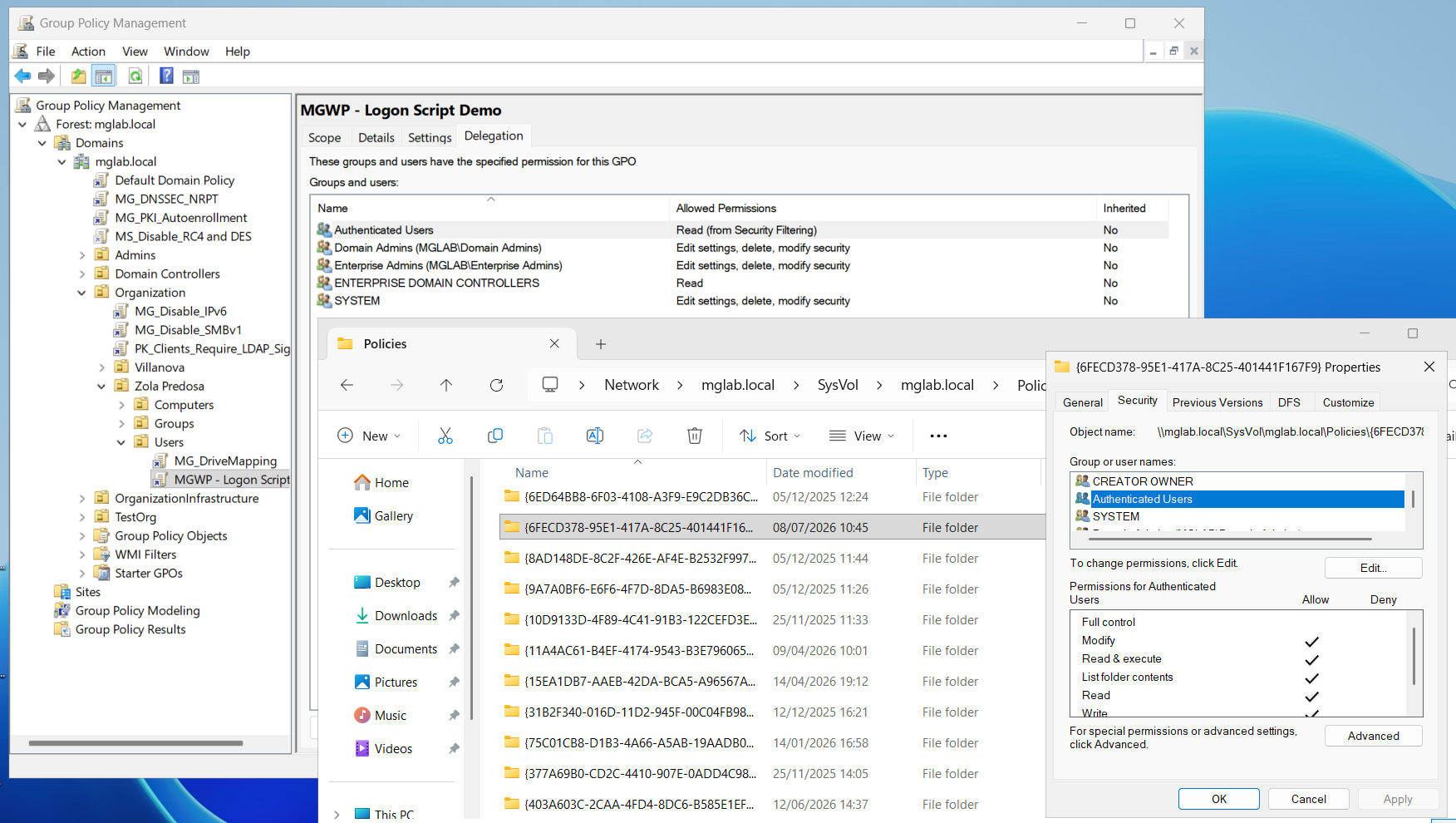Click Explorer's Up arrow to parent folder
This screenshot has height=823, width=1456.
(x=446, y=385)
